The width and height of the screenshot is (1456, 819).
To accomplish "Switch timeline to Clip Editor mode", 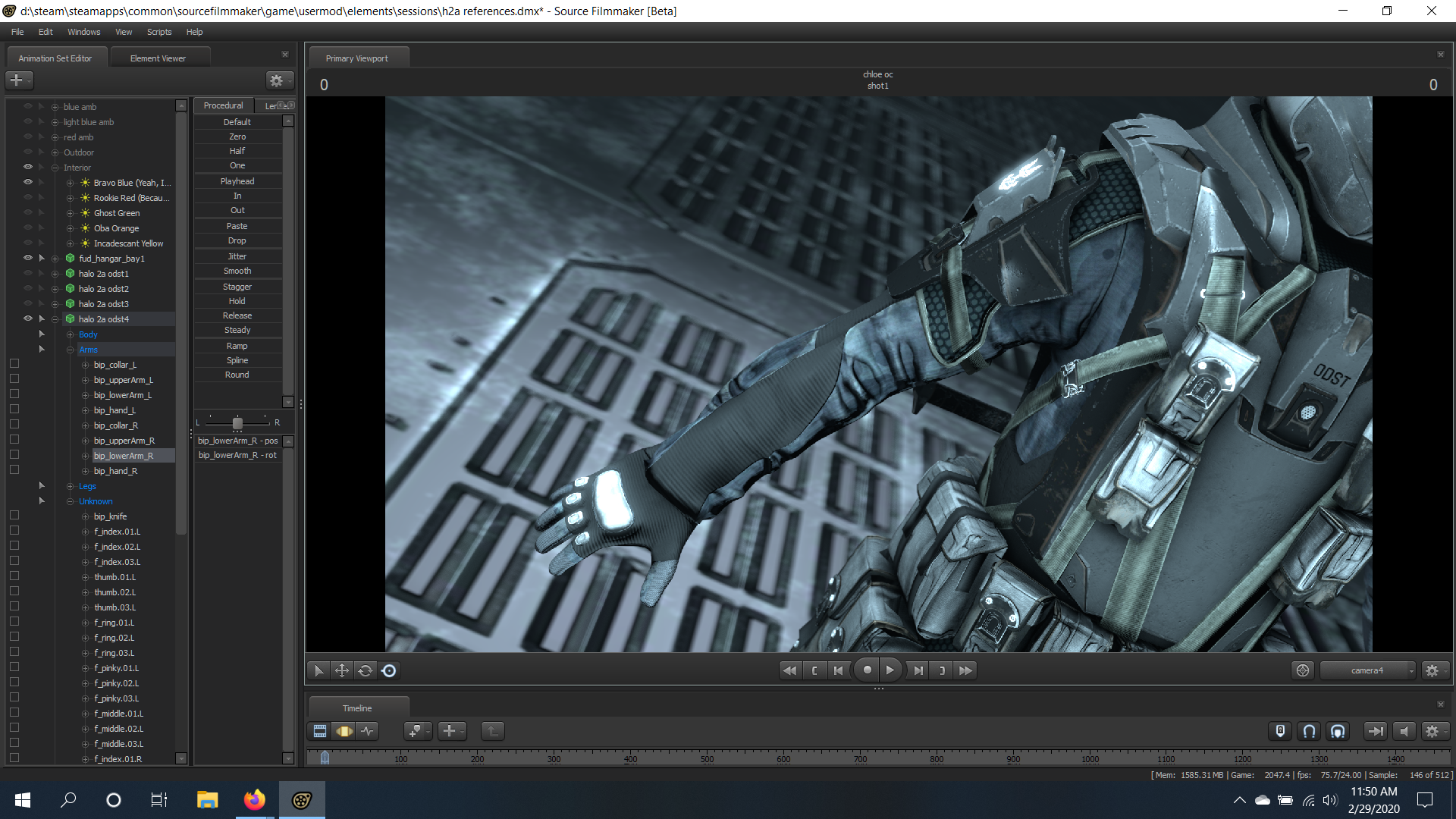I will pos(320,731).
